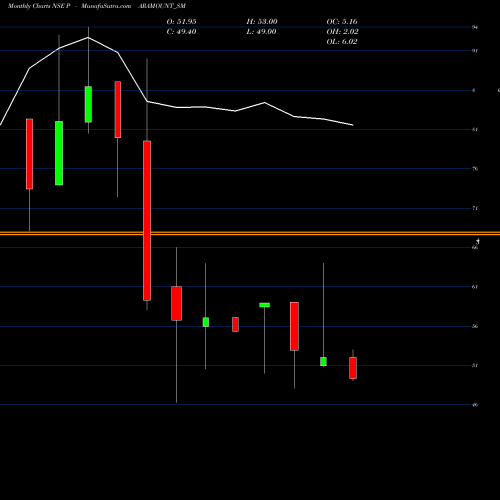
Task: Select the tallest red candlestick body
Action: coord(147,221)
